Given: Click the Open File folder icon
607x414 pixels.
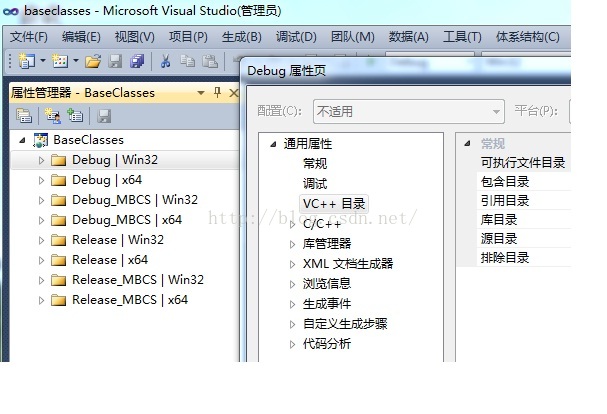Looking at the screenshot, I should click(93, 61).
